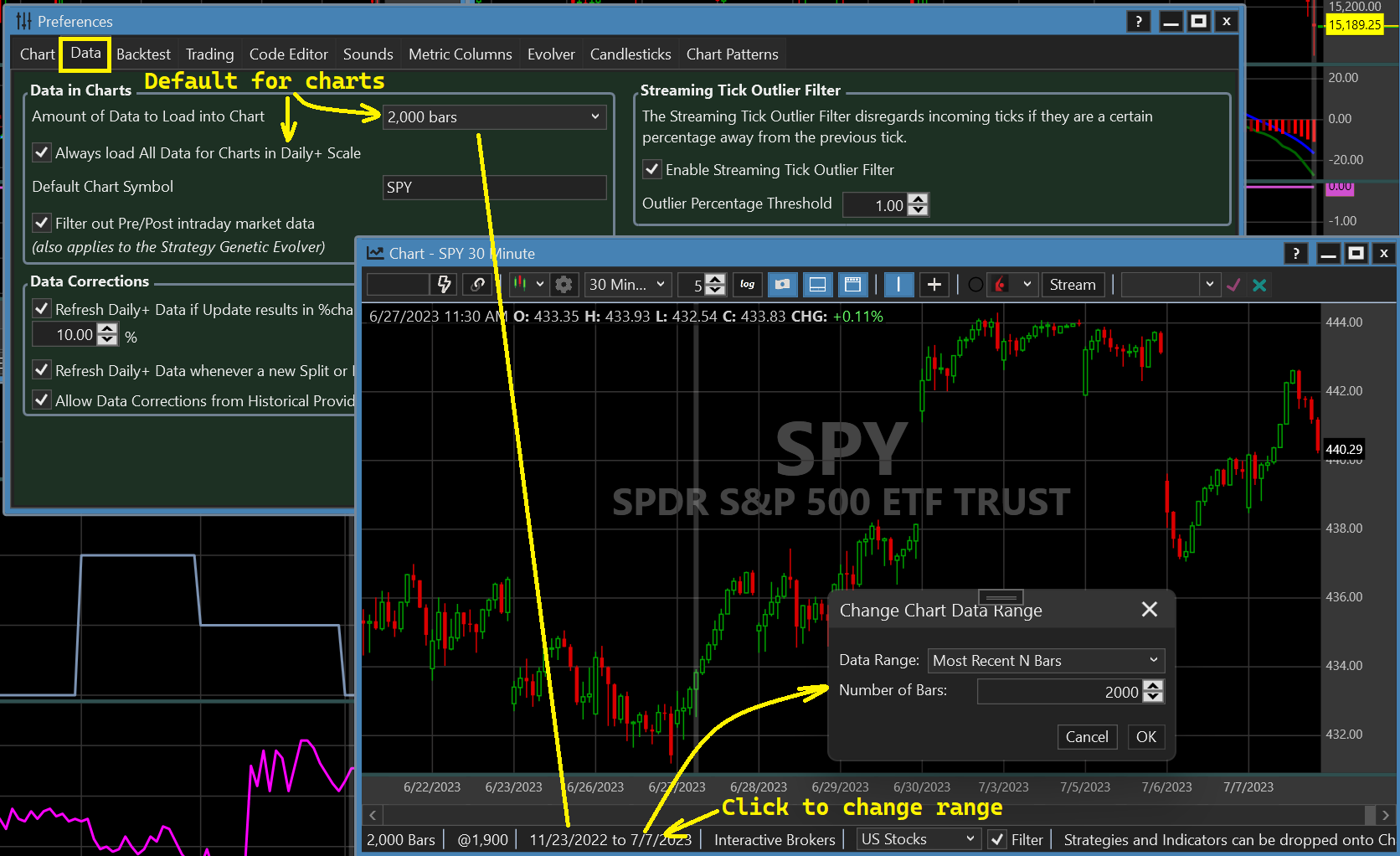
Task: Click the Outlier Percentage Threshold stepper
Action: tap(918, 204)
